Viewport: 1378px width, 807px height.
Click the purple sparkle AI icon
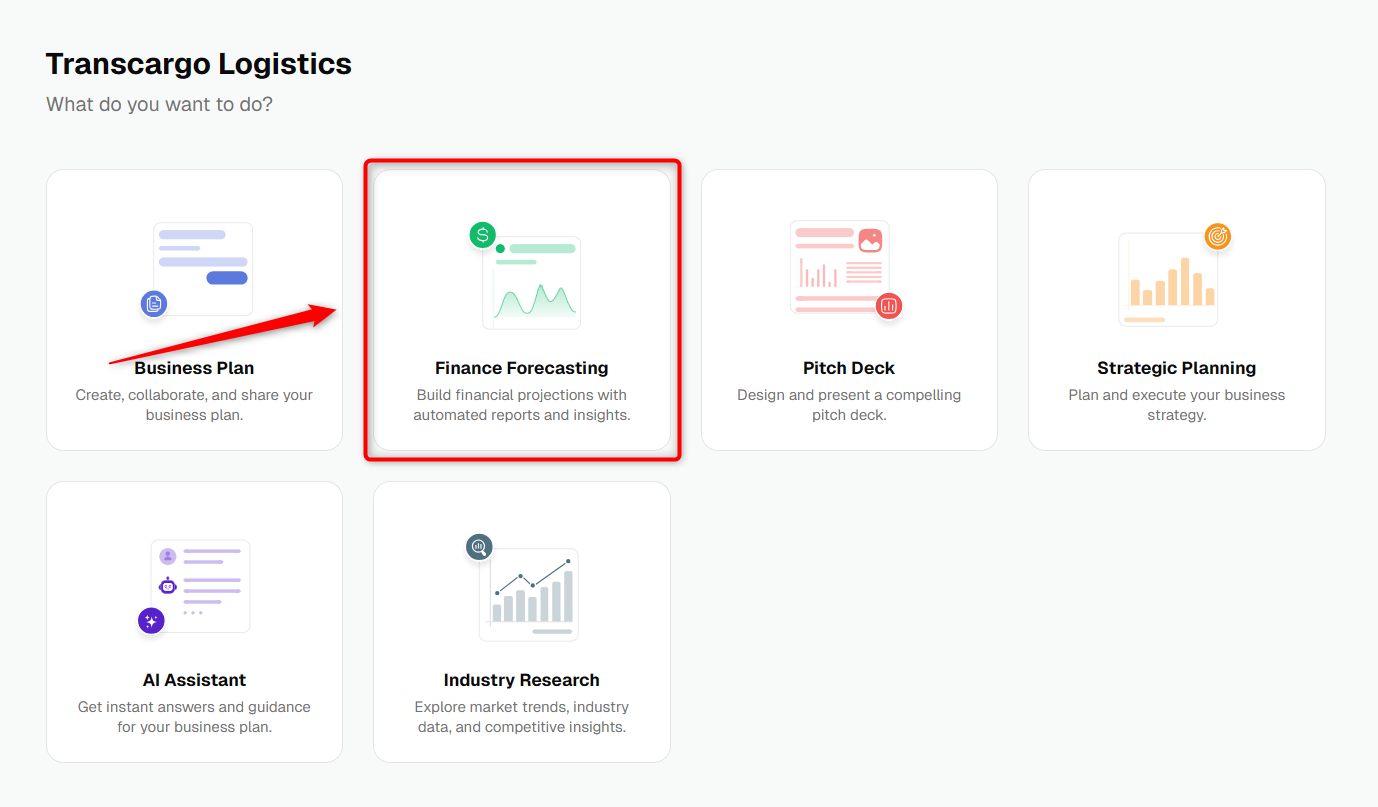[x=151, y=621]
